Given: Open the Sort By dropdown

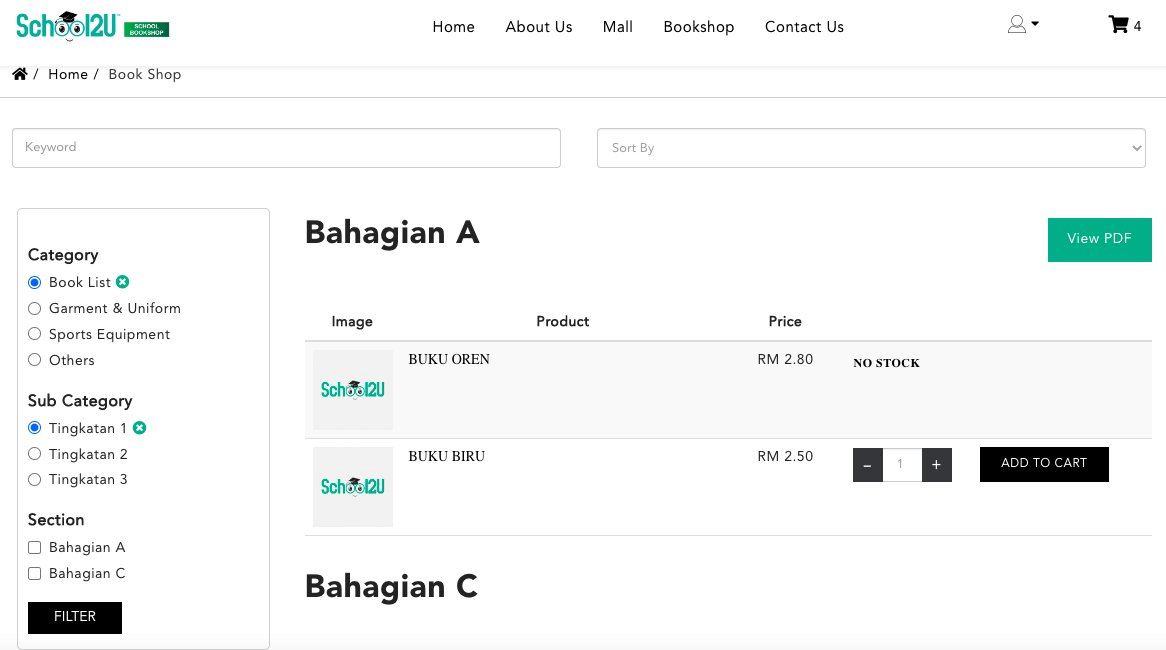Looking at the screenshot, I should click(x=871, y=148).
